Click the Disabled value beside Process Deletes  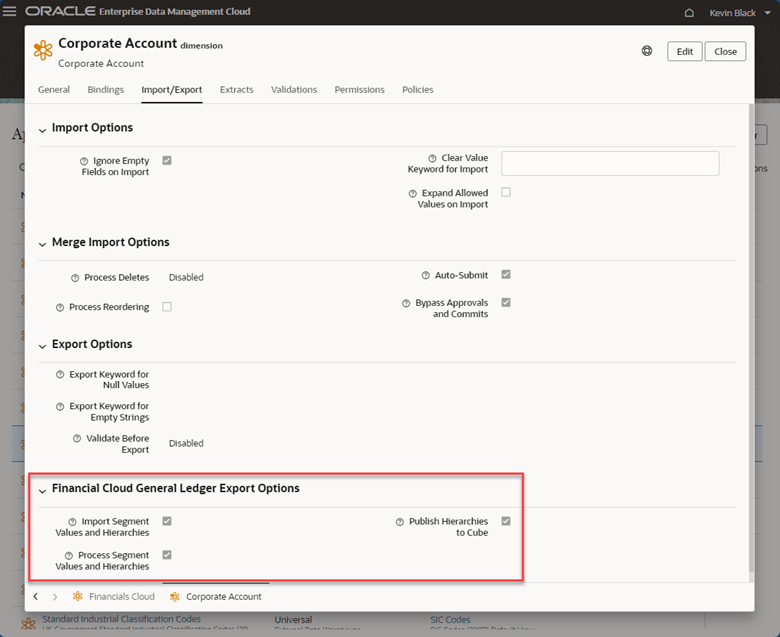186,277
